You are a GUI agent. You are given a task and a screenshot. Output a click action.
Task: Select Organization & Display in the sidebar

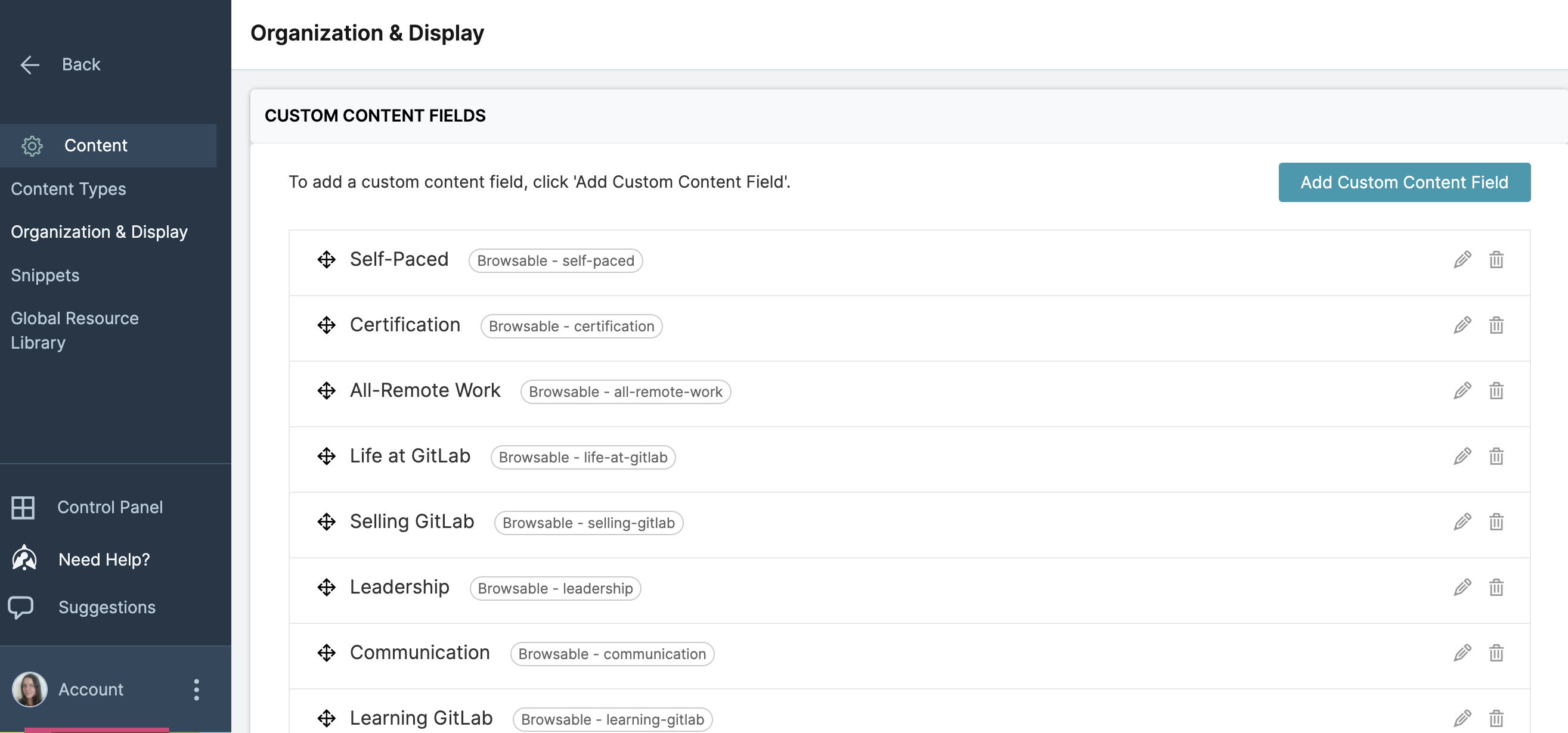98,232
